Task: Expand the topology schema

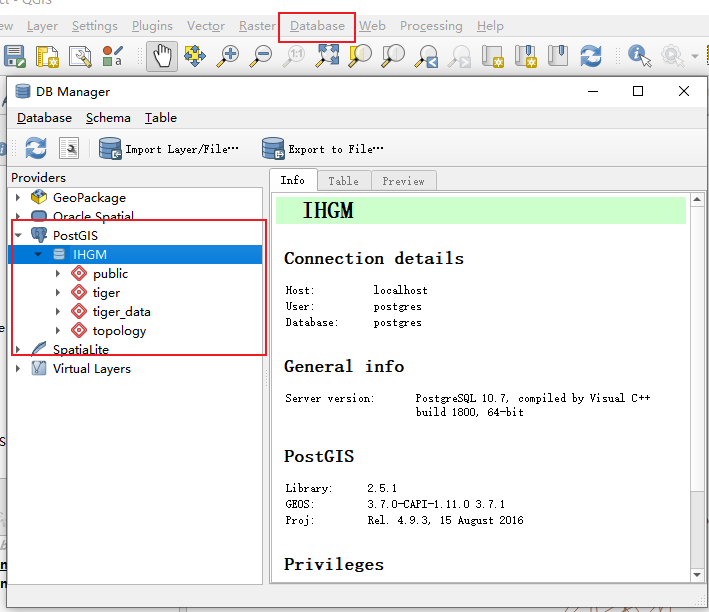Action: (x=58, y=331)
